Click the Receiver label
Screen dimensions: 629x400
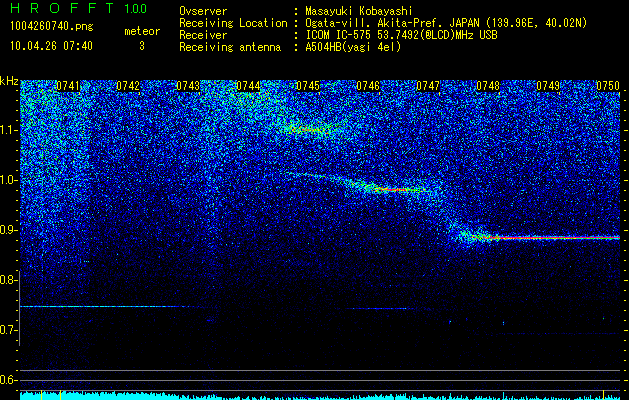[203, 35]
